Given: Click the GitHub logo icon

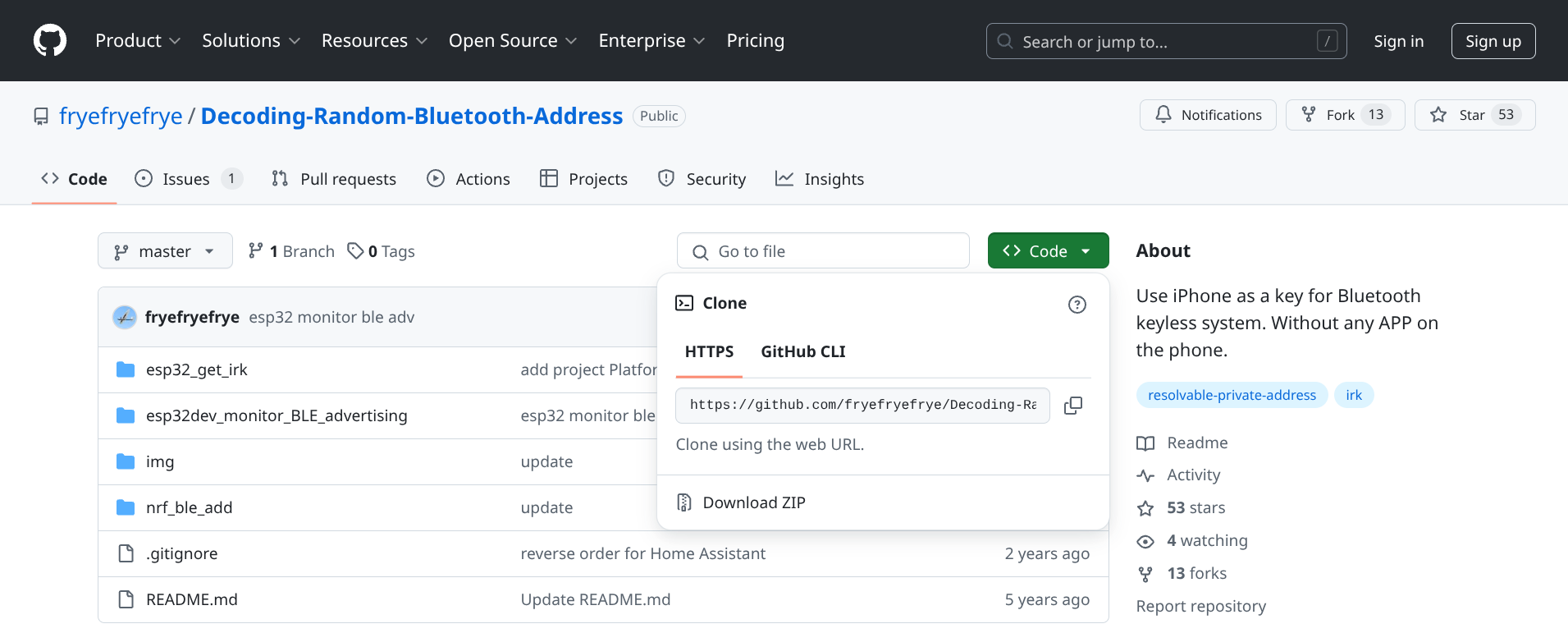Looking at the screenshot, I should coord(50,40).
